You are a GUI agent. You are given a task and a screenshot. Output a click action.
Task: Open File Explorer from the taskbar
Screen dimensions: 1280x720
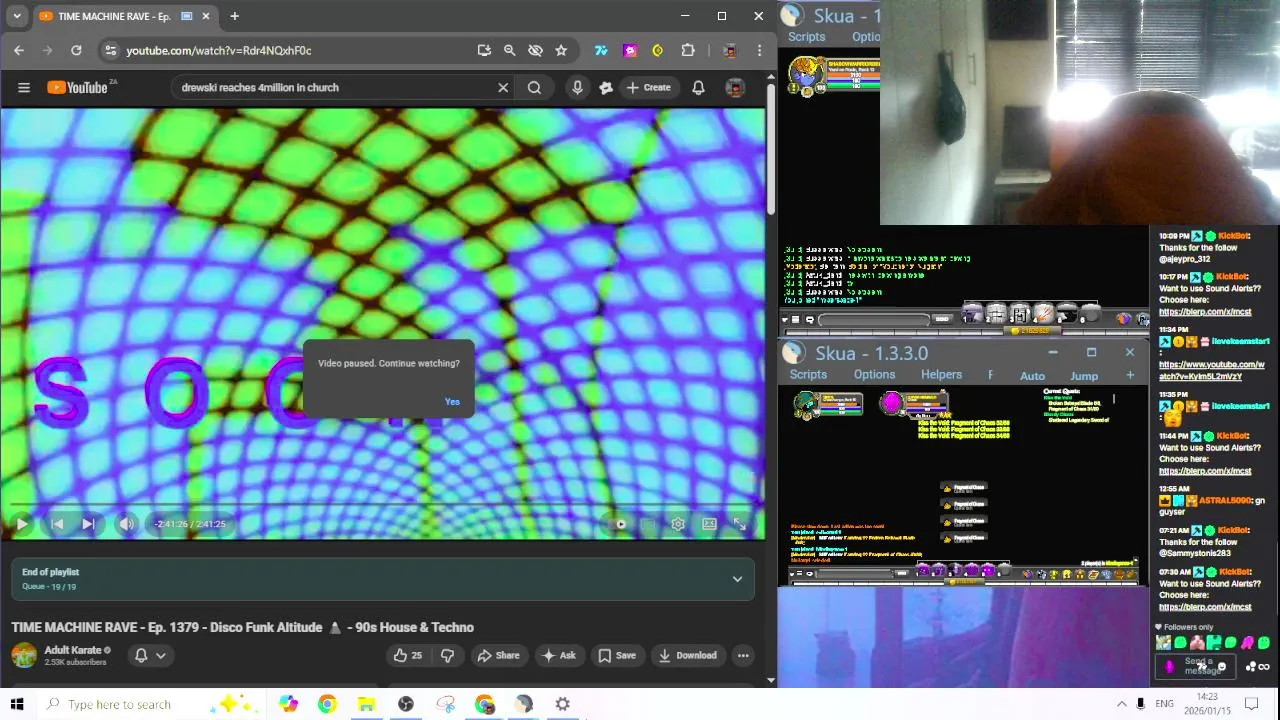366,704
